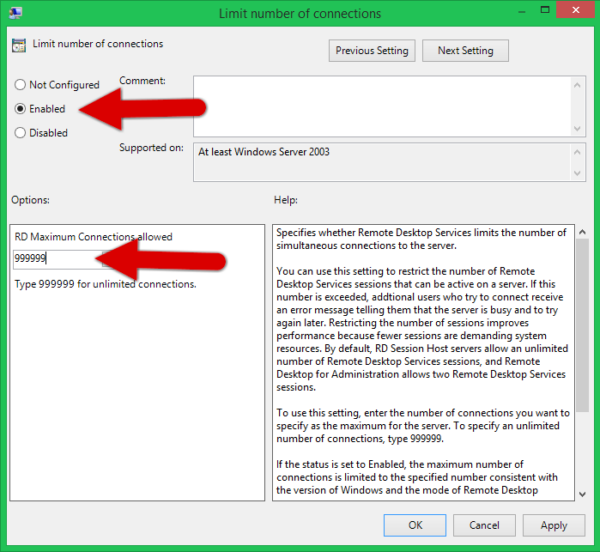The width and height of the screenshot is (600, 552).
Task: Click the Help panel scroll down arrow
Action: [x=582, y=494]
